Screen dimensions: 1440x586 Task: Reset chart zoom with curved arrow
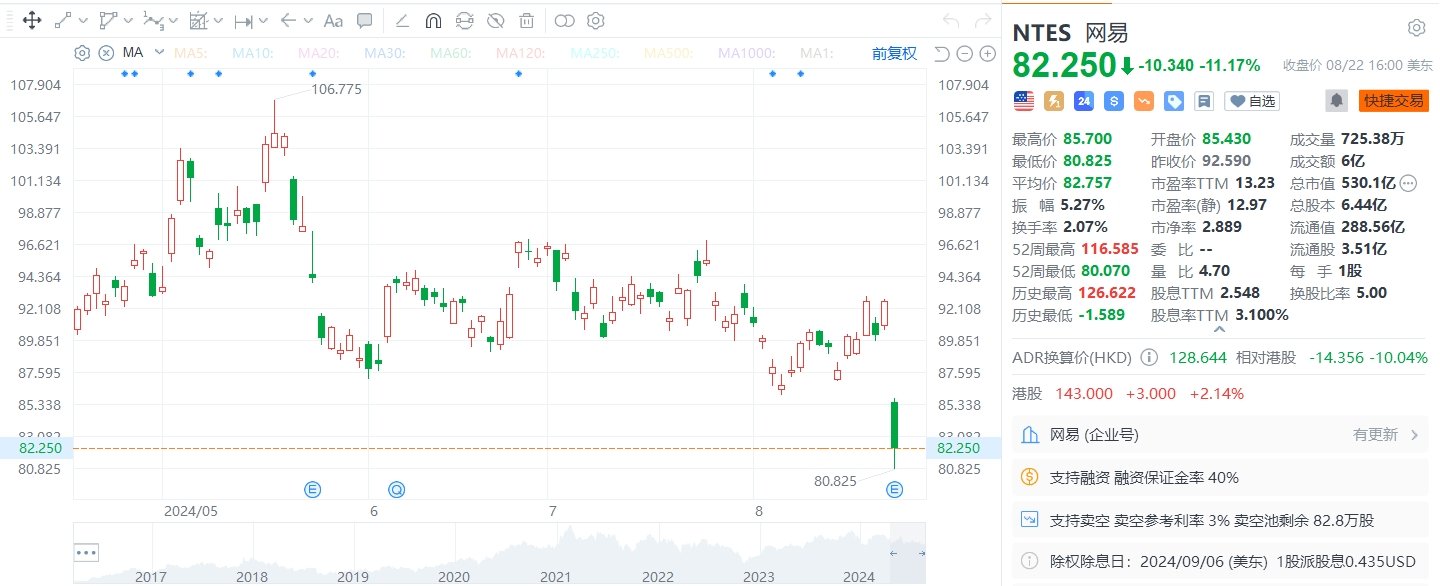pos(941,53)
